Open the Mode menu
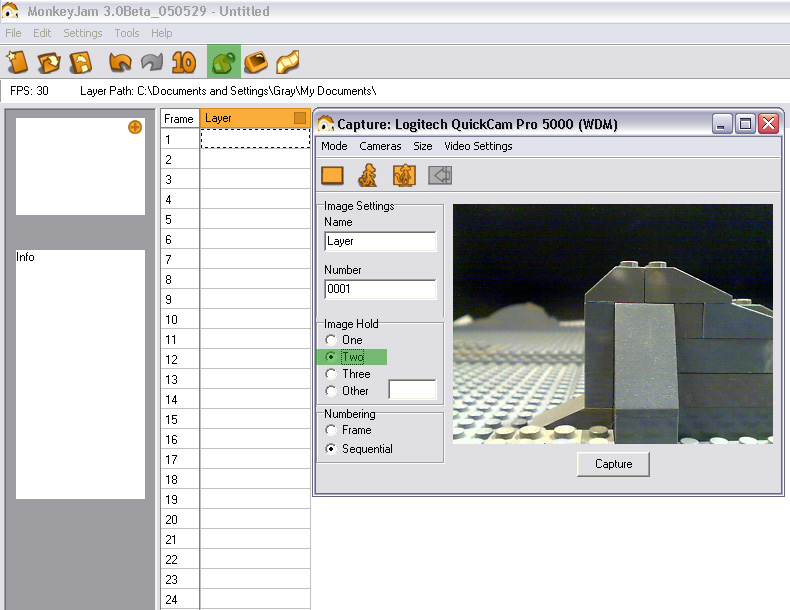Screen dimensions: 790x610 pos(334,146)
